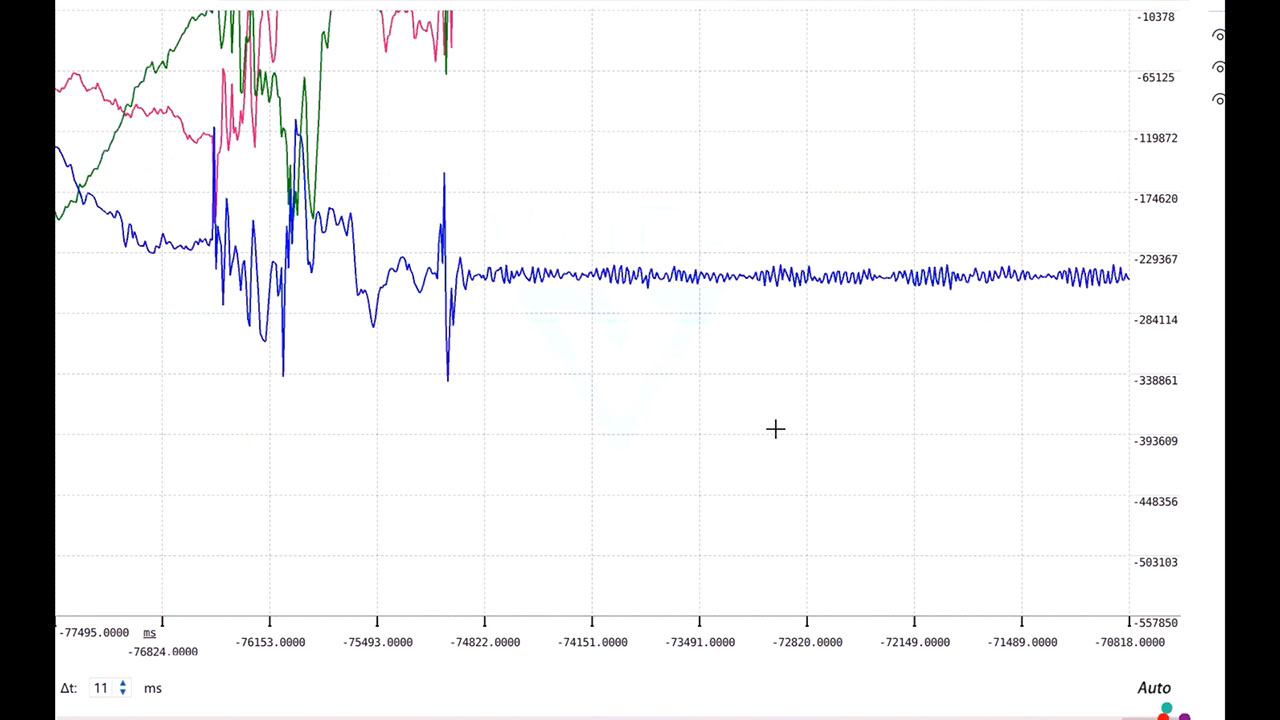Click vertical axis value -338861
The height and width of the screenshot is (720, 1280).
click(1157, 380)
